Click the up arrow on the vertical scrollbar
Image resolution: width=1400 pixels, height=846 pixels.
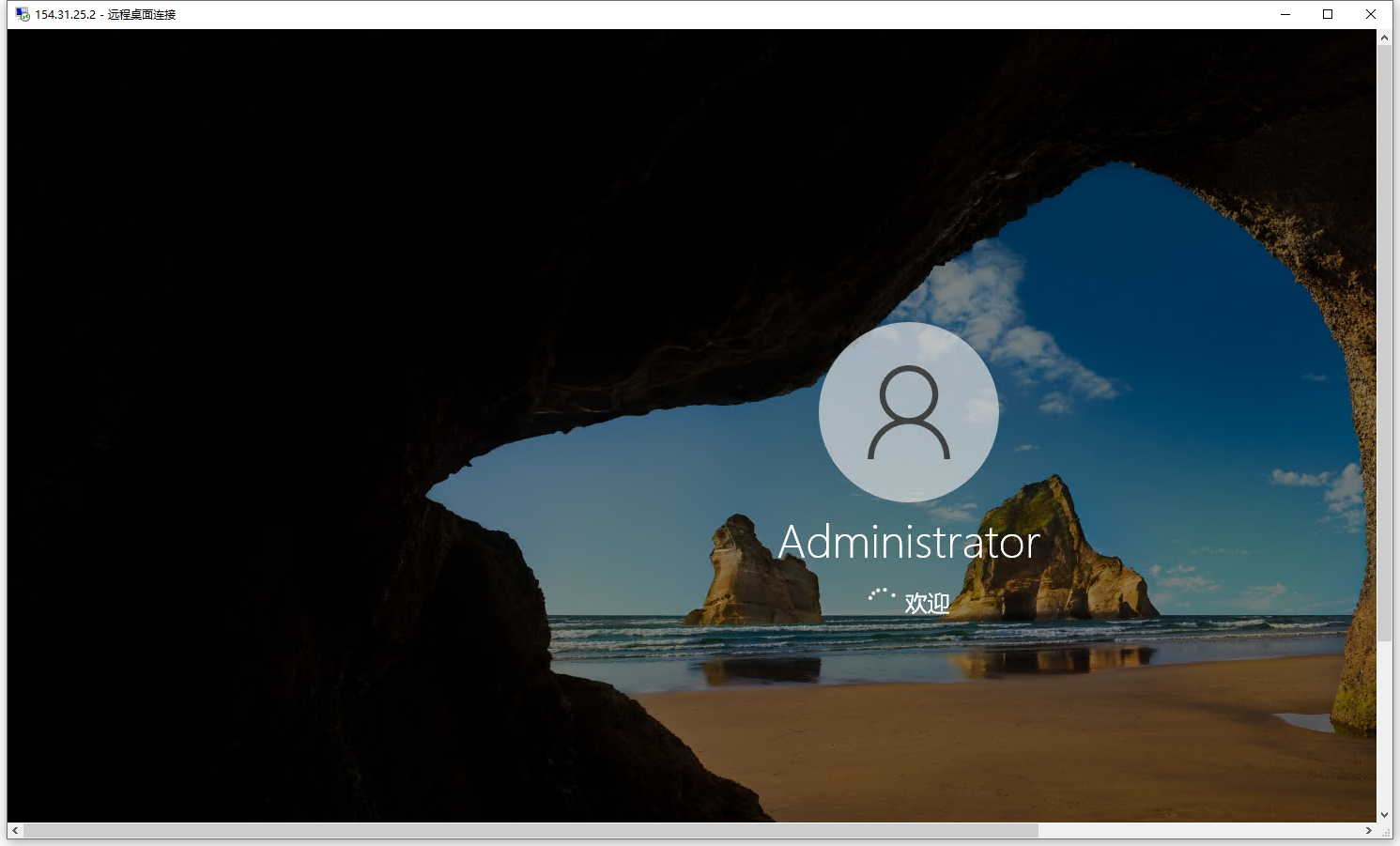click(1384, 36)
